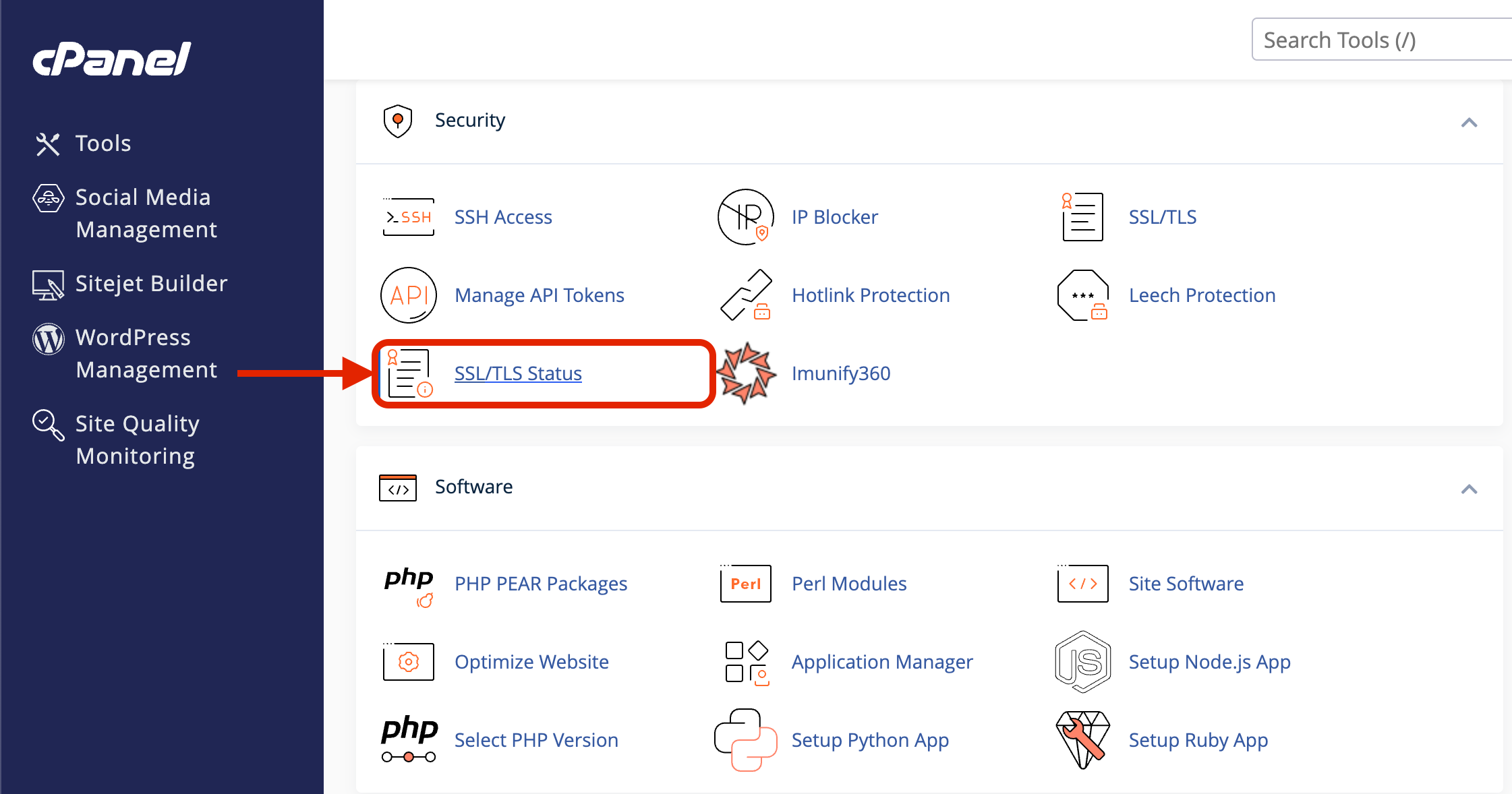
Task: Open the Leech Protection link
Action: pos(1202,295)
